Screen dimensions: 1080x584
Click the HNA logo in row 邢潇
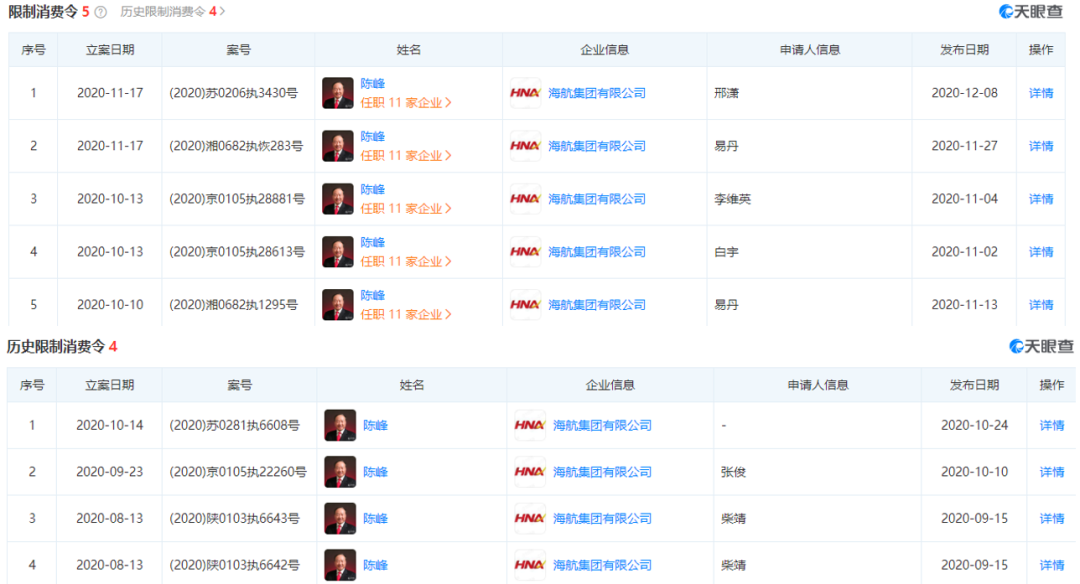tap(525, 93)
